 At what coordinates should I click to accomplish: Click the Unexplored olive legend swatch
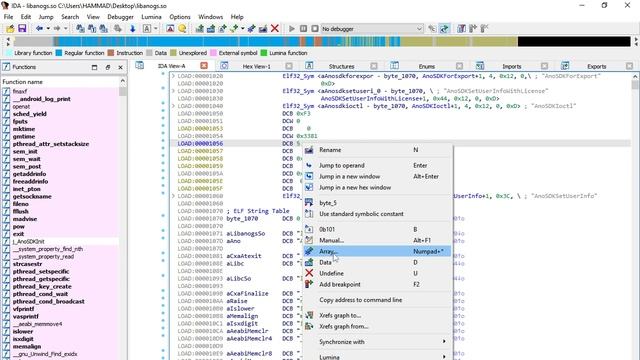click(173, 53)
